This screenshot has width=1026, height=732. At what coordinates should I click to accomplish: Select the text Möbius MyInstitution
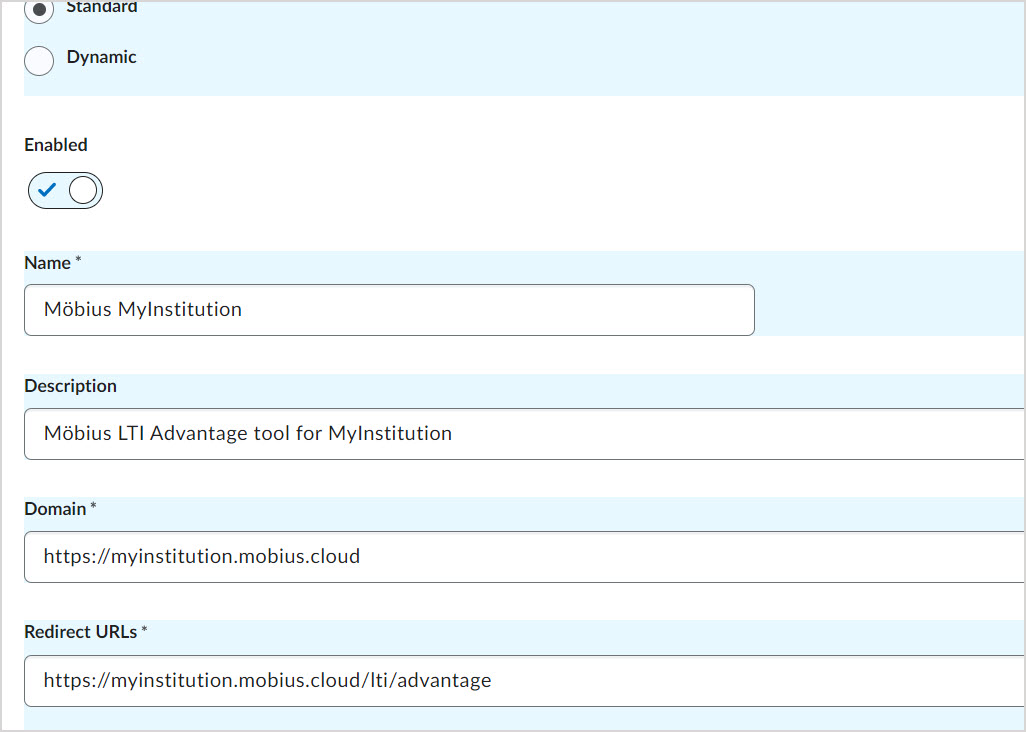(x=141, y=310)
